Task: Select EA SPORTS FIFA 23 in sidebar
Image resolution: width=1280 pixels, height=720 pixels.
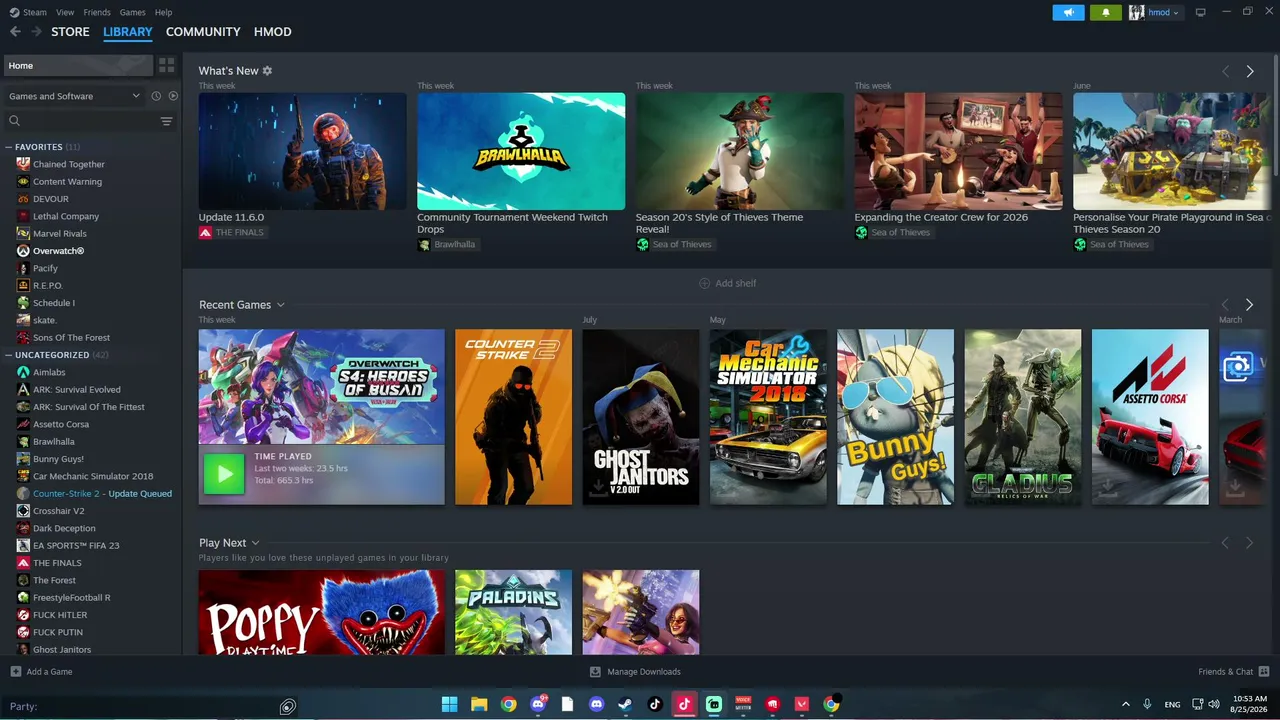Action: 76,546
